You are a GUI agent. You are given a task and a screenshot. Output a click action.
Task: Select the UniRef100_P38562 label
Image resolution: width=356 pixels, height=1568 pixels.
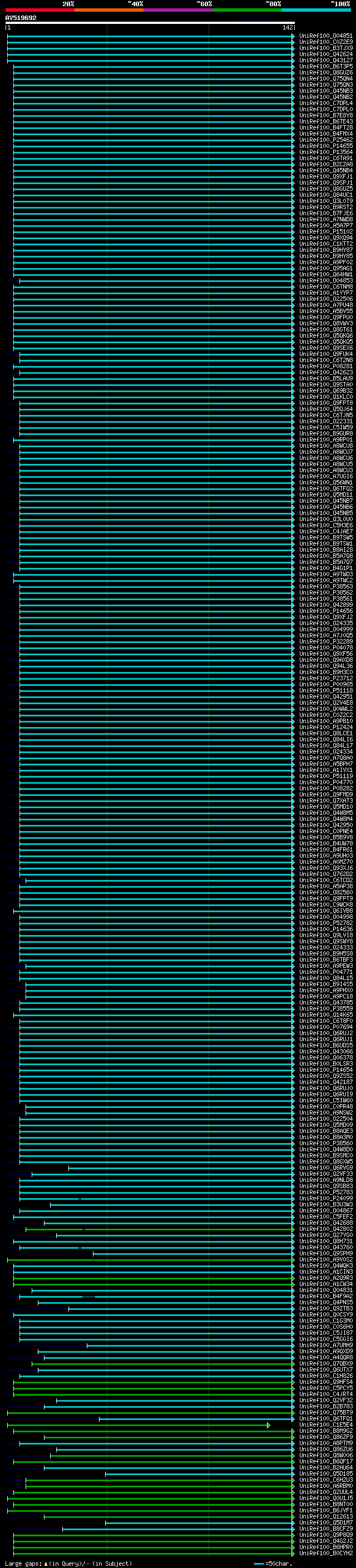(x=325, y=593)
